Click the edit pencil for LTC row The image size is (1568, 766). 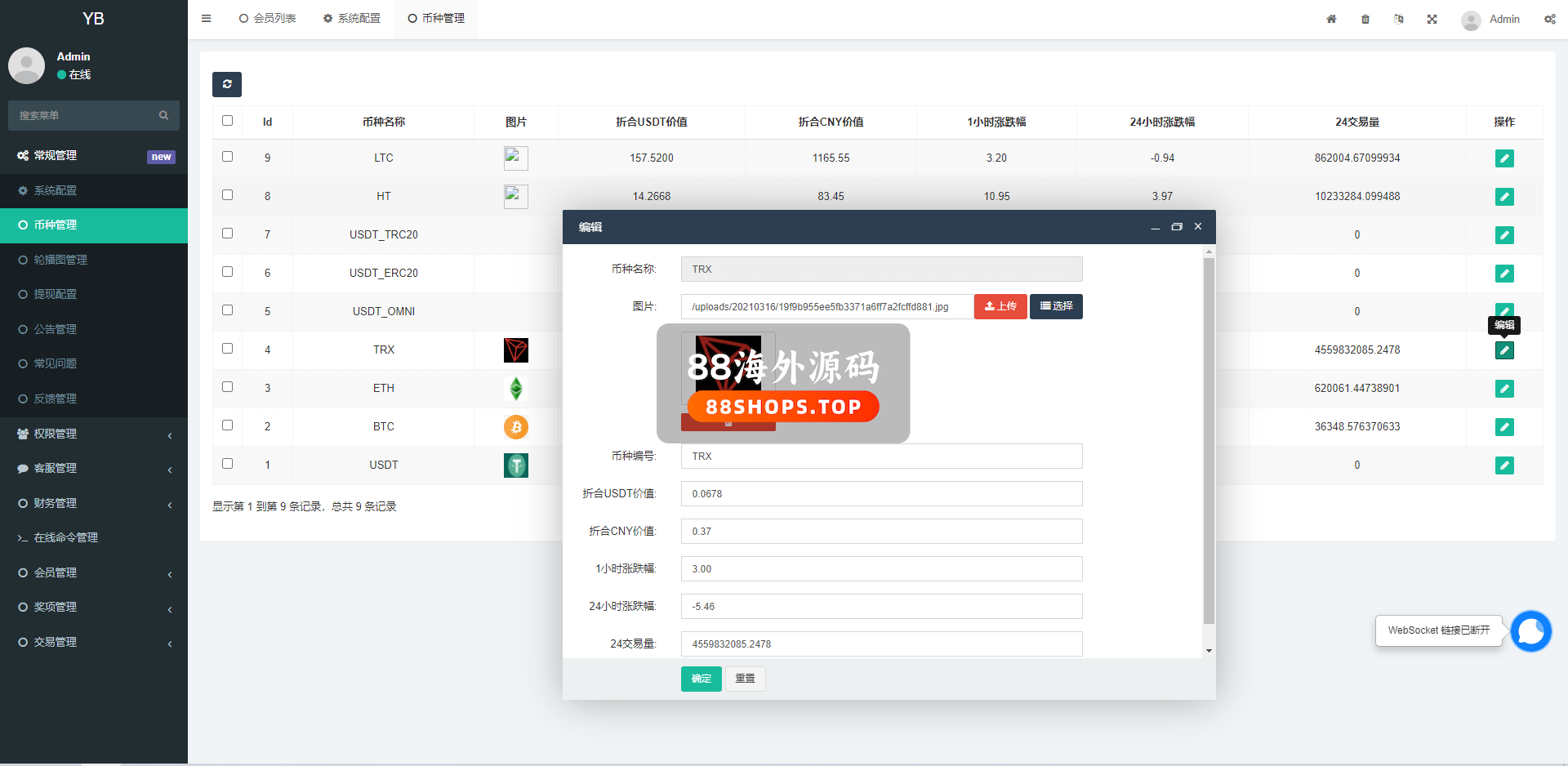(x=1503, y=158)
